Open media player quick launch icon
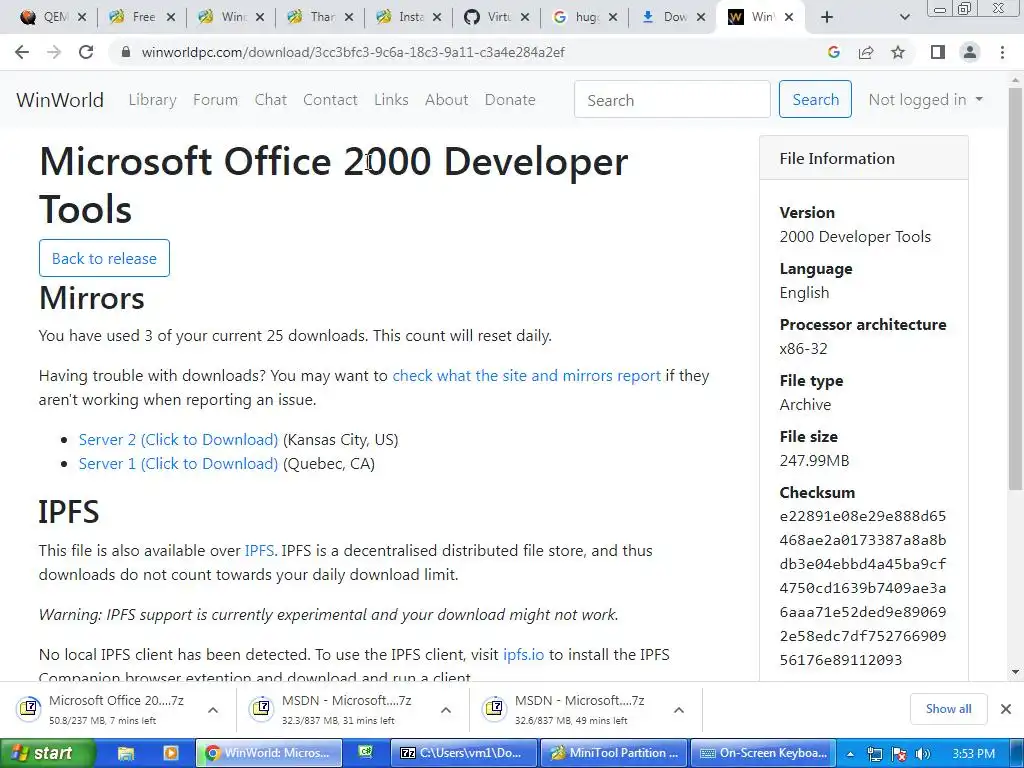 170,753
